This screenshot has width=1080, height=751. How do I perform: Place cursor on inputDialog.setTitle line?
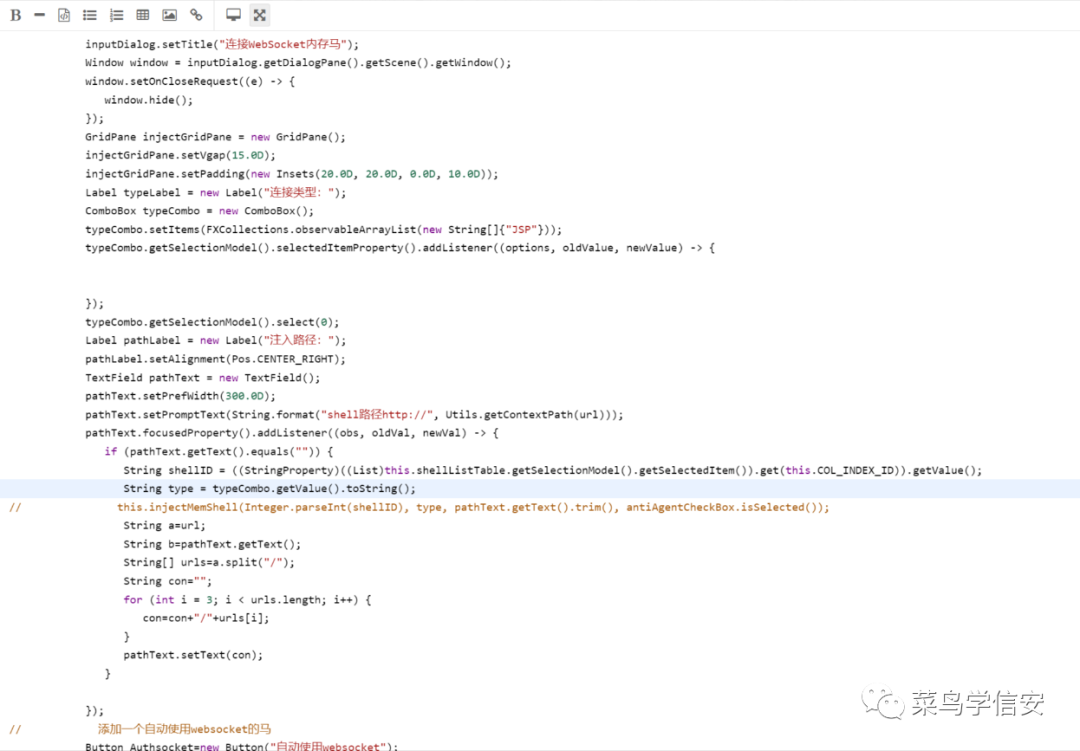coord(221,44)
